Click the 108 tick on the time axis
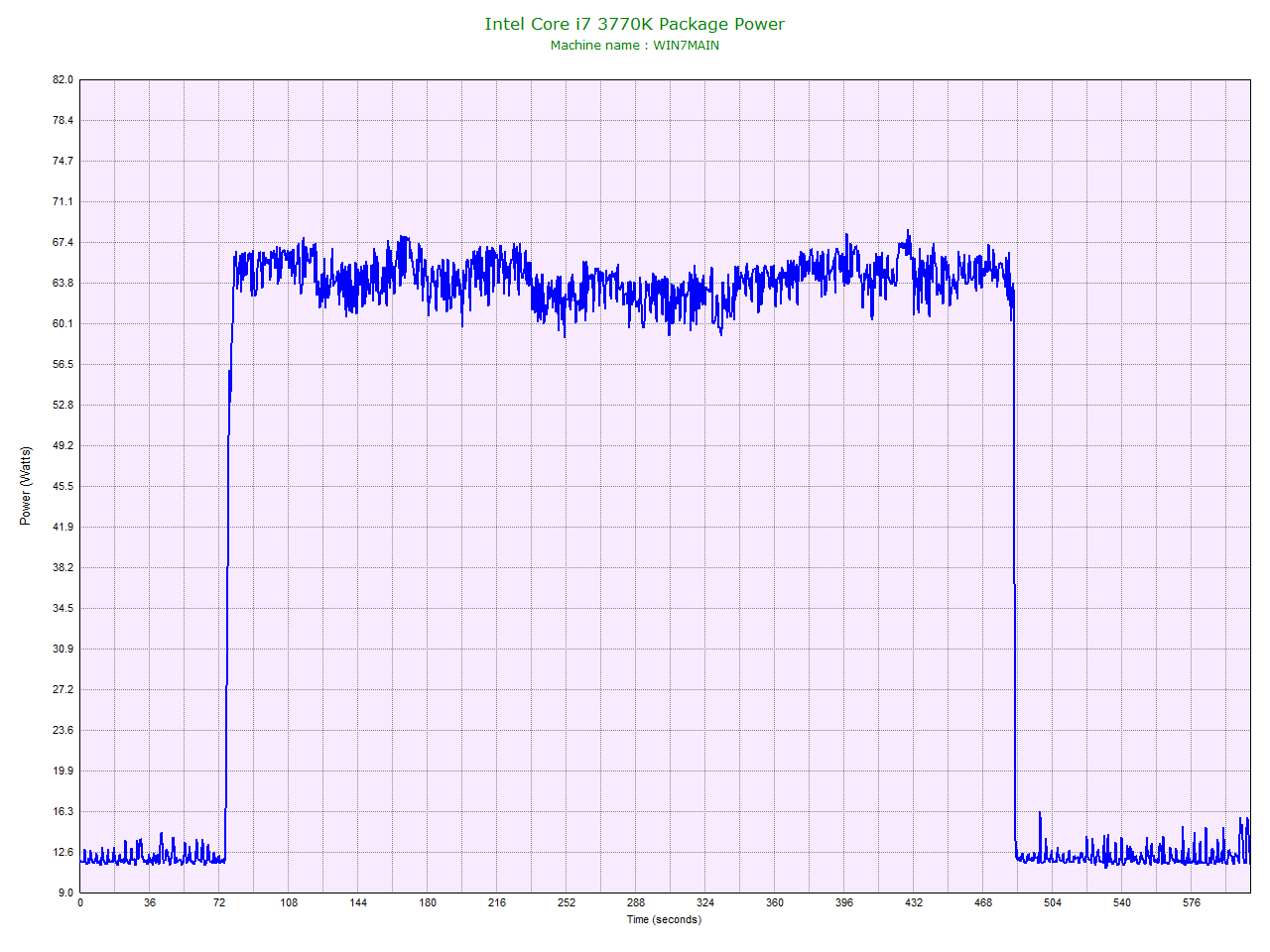 289,902
